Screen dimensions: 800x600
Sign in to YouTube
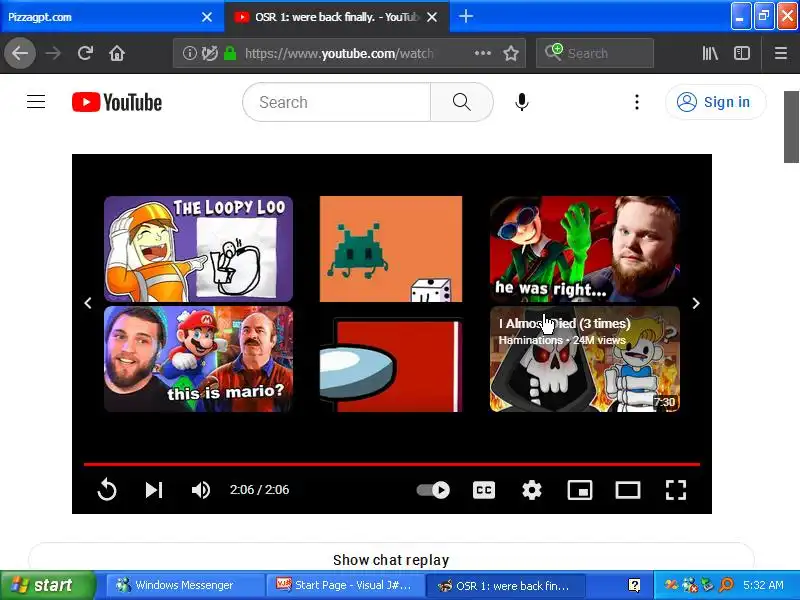coord(715,102)
